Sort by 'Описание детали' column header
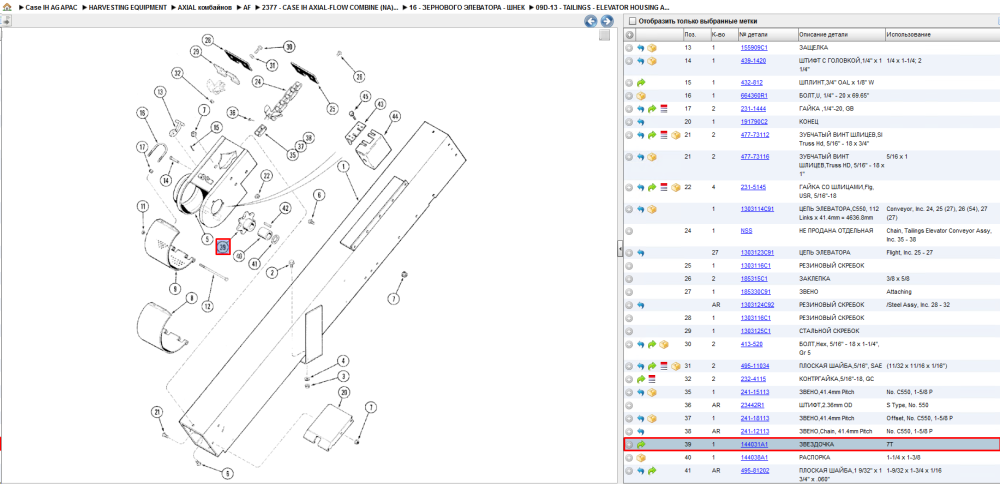Image resolution: width=1000 pixels, height=484 pixels. pyautogui.click(x=841, y=34)
